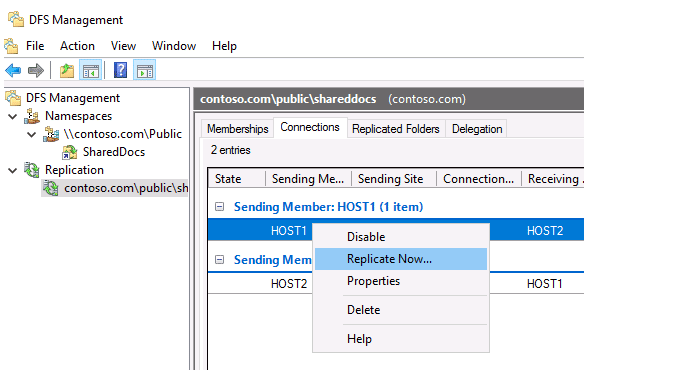Toggle the Show/Hide Action Pane icon

click(145, 70)
